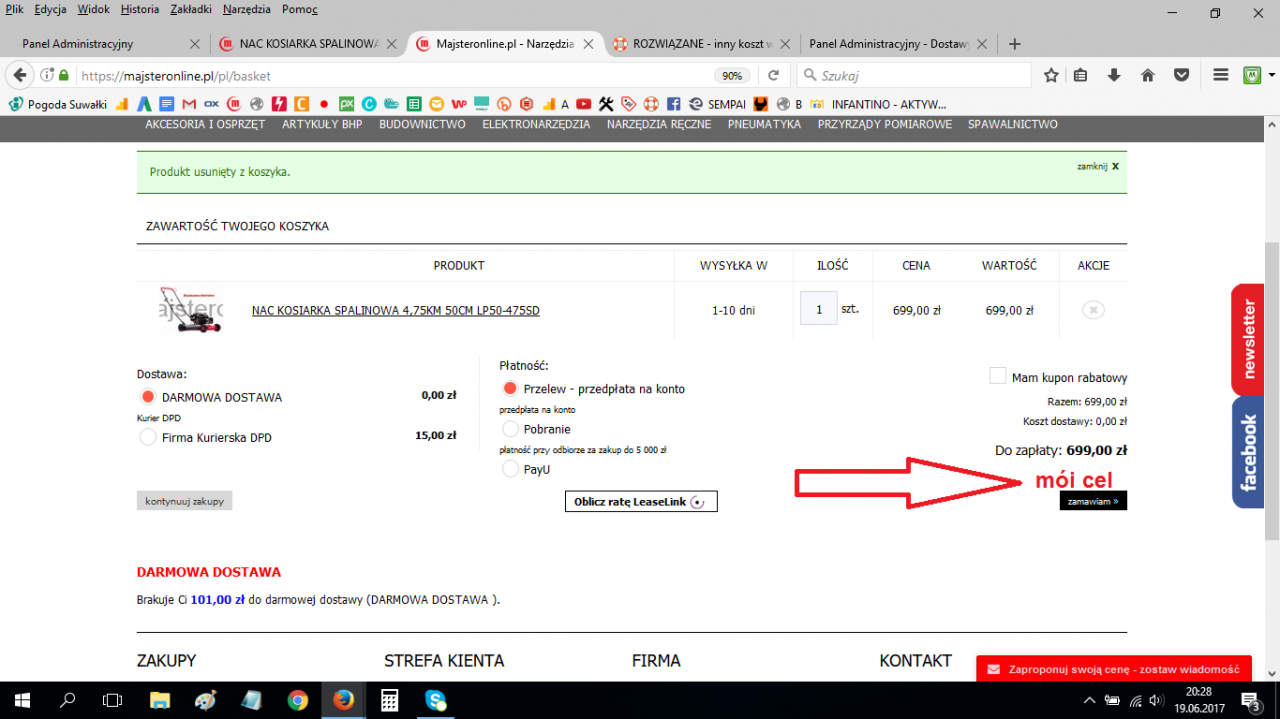Open the Zakładki menu

click(x=190, y=10)
